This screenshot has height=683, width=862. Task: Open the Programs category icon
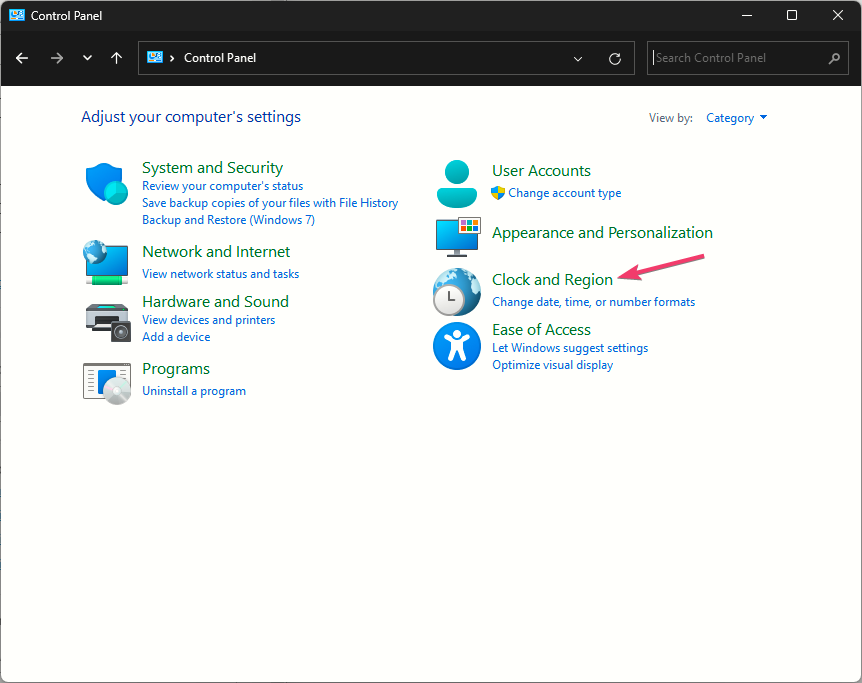click(x=106, y=381)
